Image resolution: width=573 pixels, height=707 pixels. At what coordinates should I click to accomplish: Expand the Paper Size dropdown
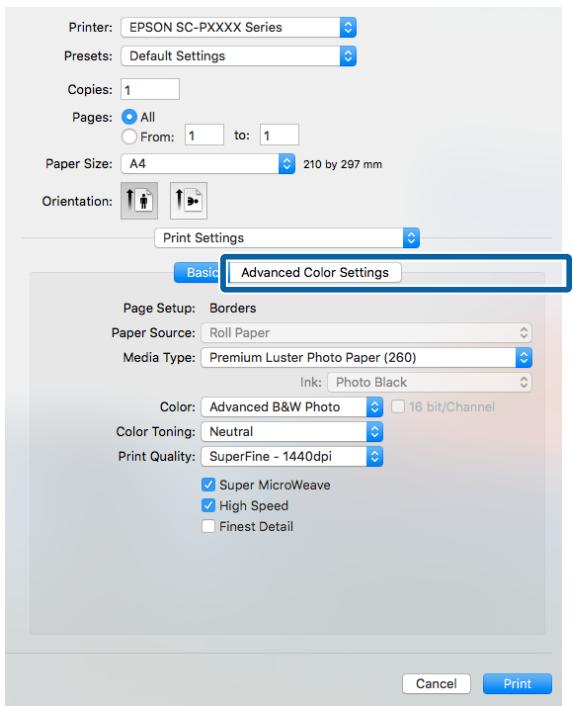[208, 164]
